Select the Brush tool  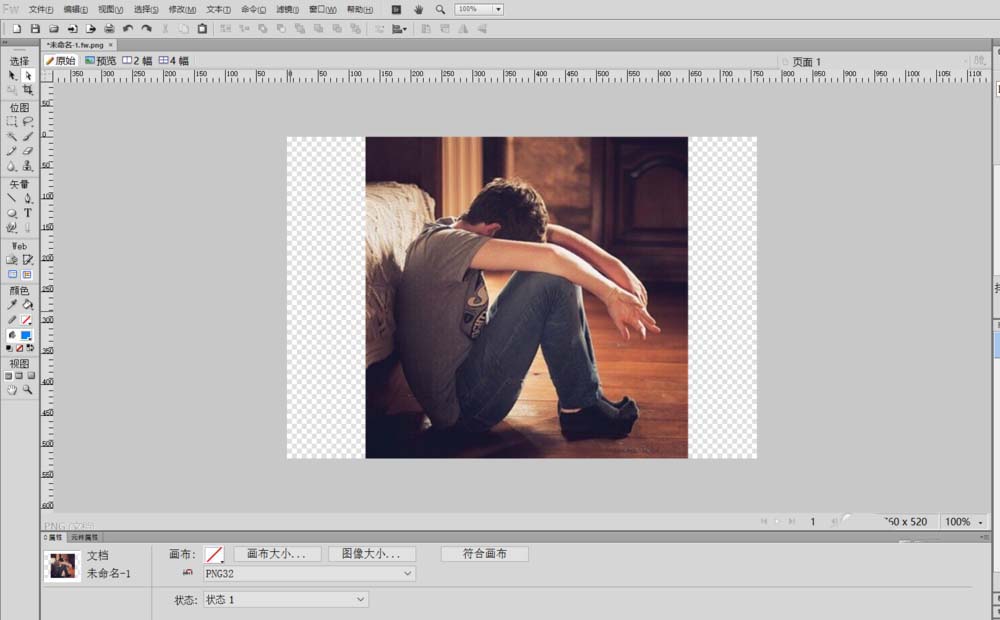(27, 136)
